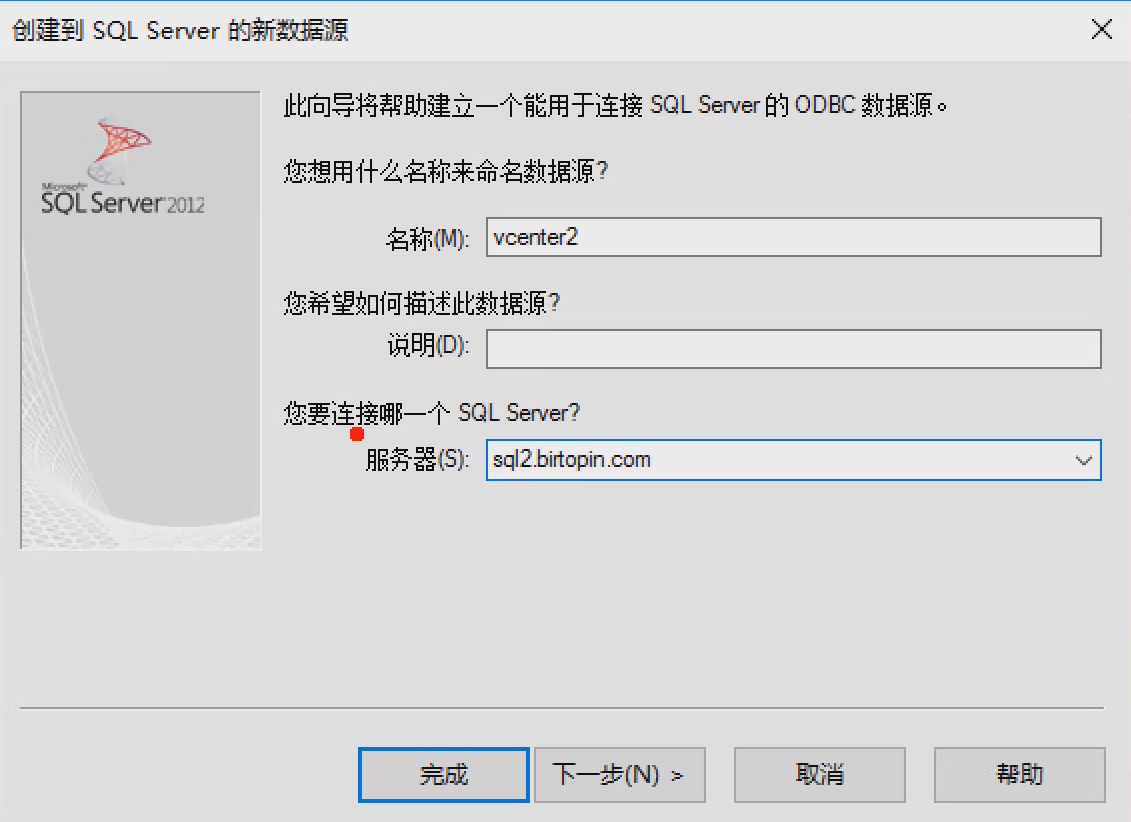
Task: Click the question 您希望如何描述此数据源
Action: [x=421, y=303]
